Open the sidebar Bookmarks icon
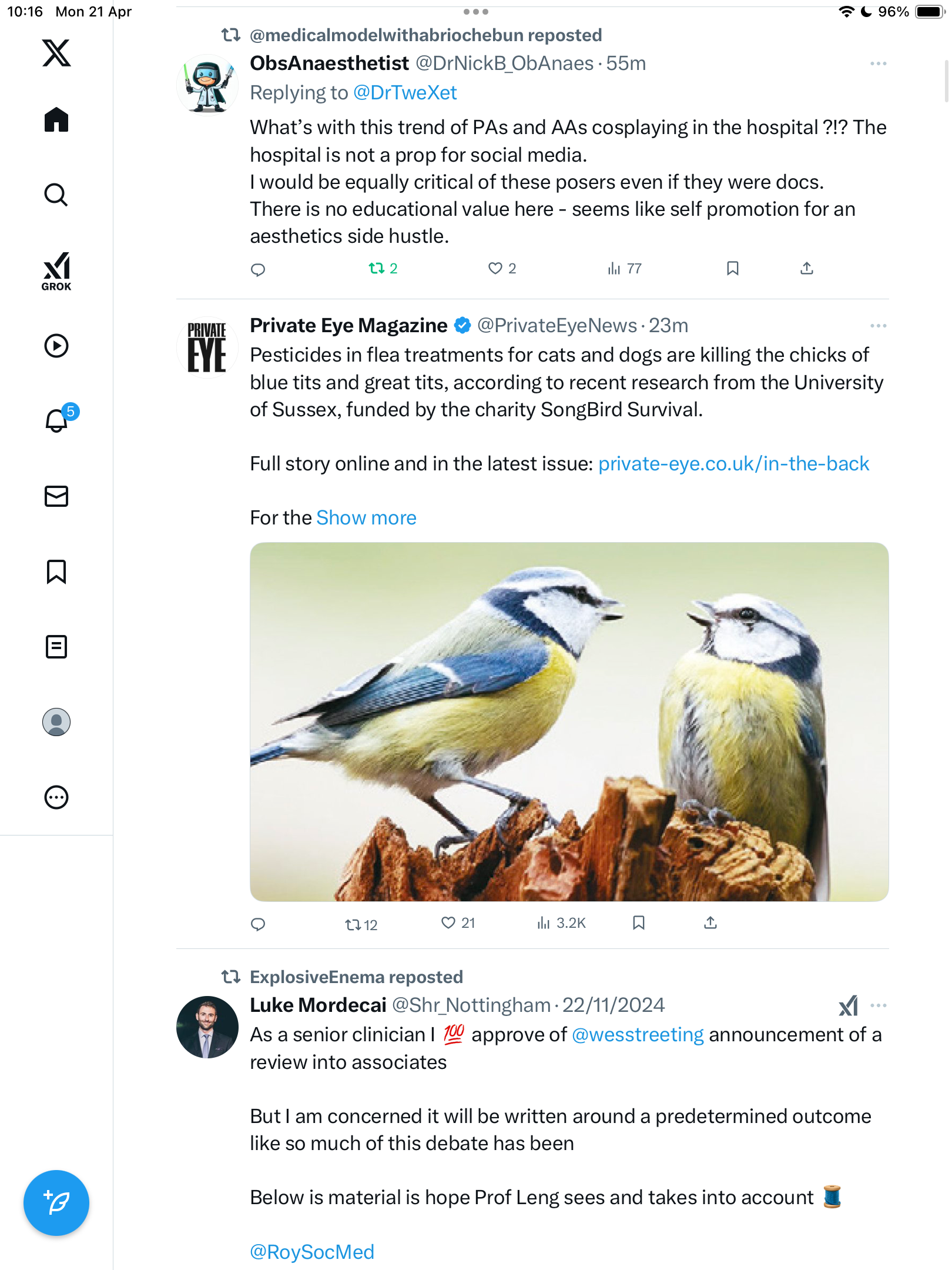The width and height of the screenshot is (952, 1270). pyautogui.click(x=56, y=571)
